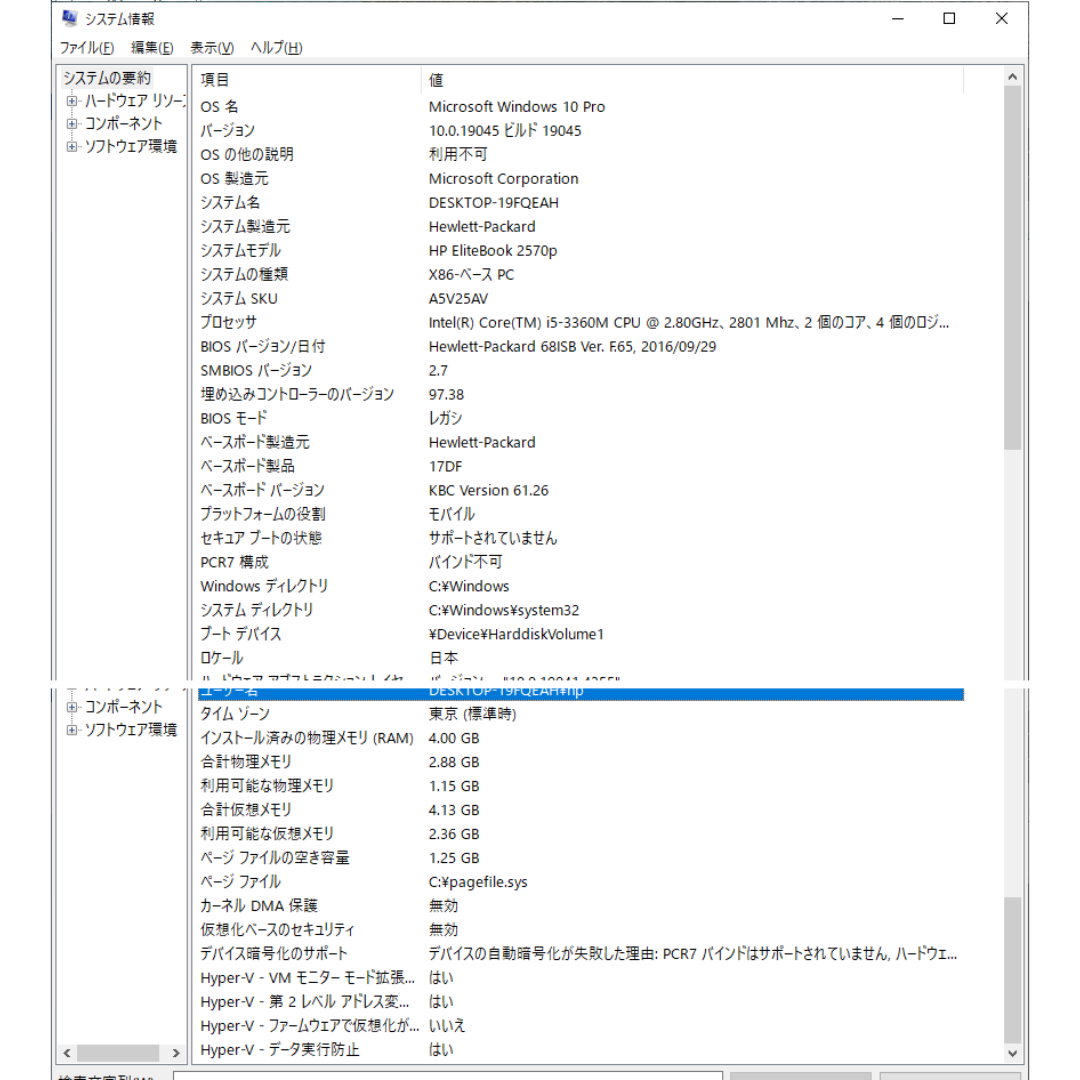Viewport: 1080px width, 1080px height.
Task: Click the value 東京 (標準時)
Action: click(472, 714)
